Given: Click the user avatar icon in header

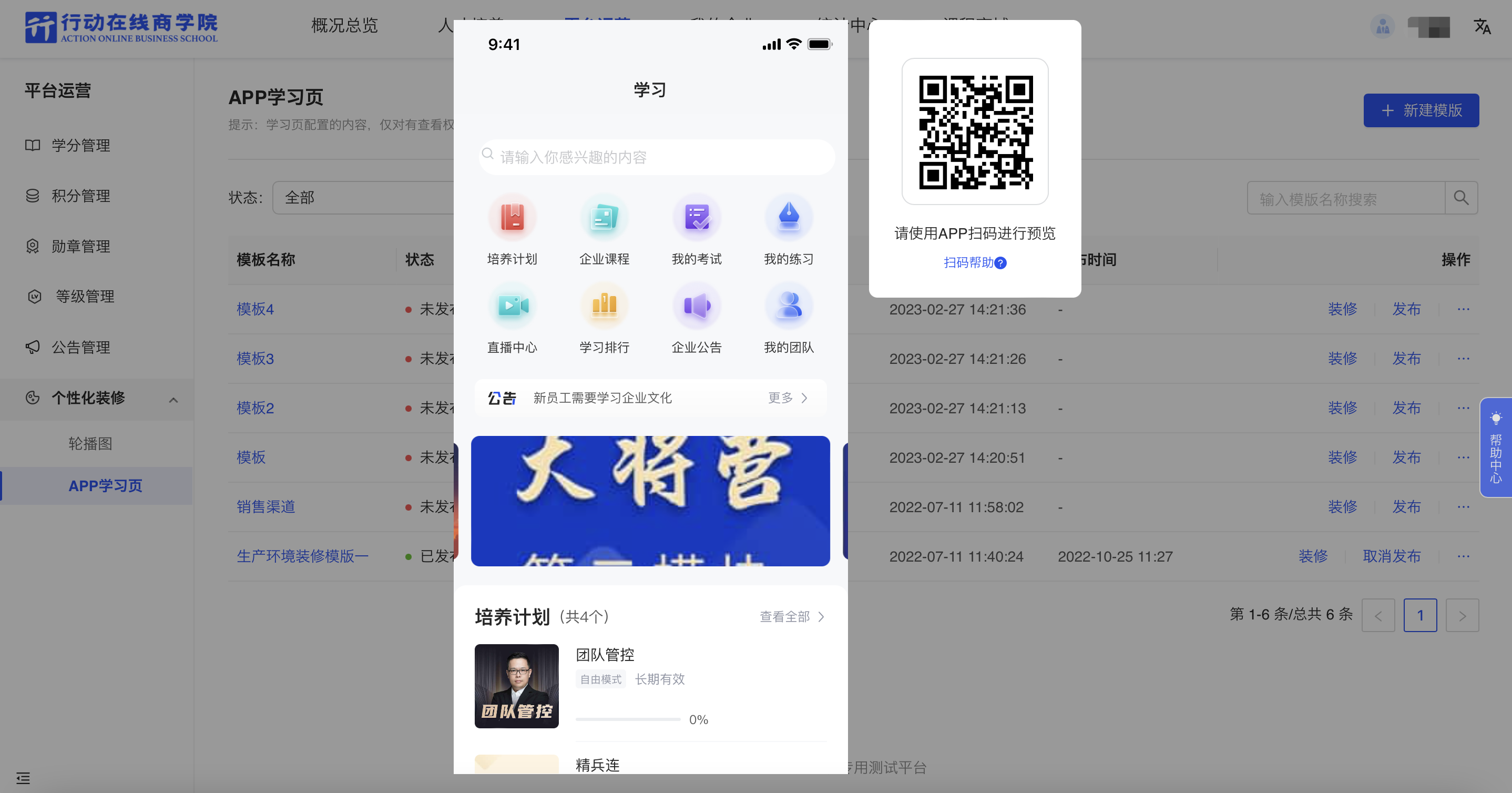Looking at the screenshot, I should pos(1383,26).
